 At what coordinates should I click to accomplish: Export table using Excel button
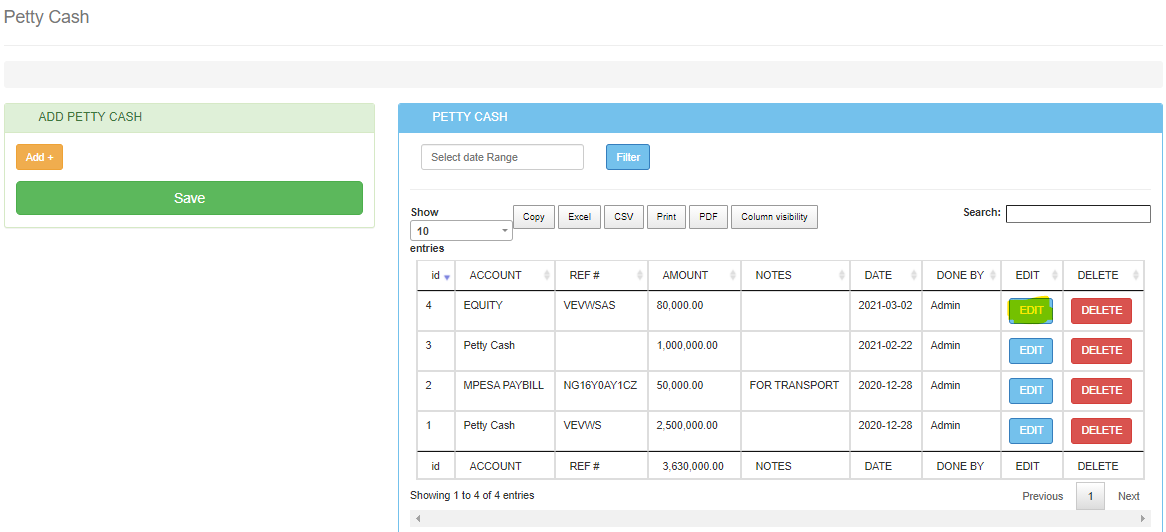pos(579,217)
